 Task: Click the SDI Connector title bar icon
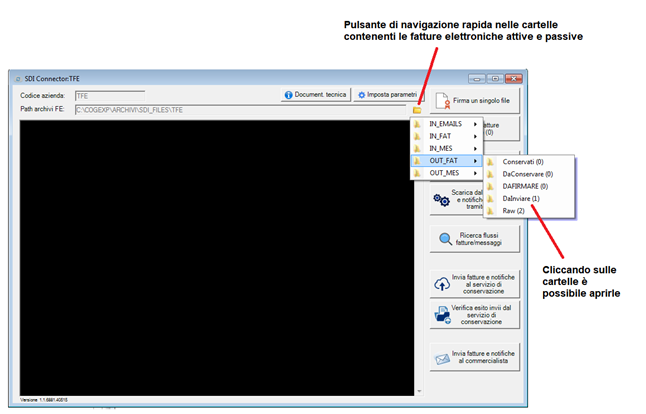[x=18, y=79]
